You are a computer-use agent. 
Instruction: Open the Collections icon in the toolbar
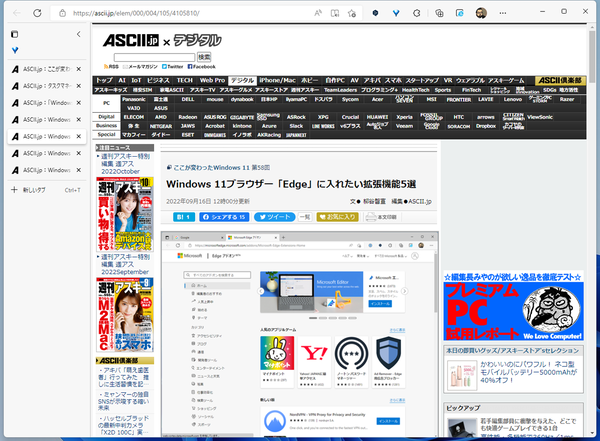click(439, 13)
